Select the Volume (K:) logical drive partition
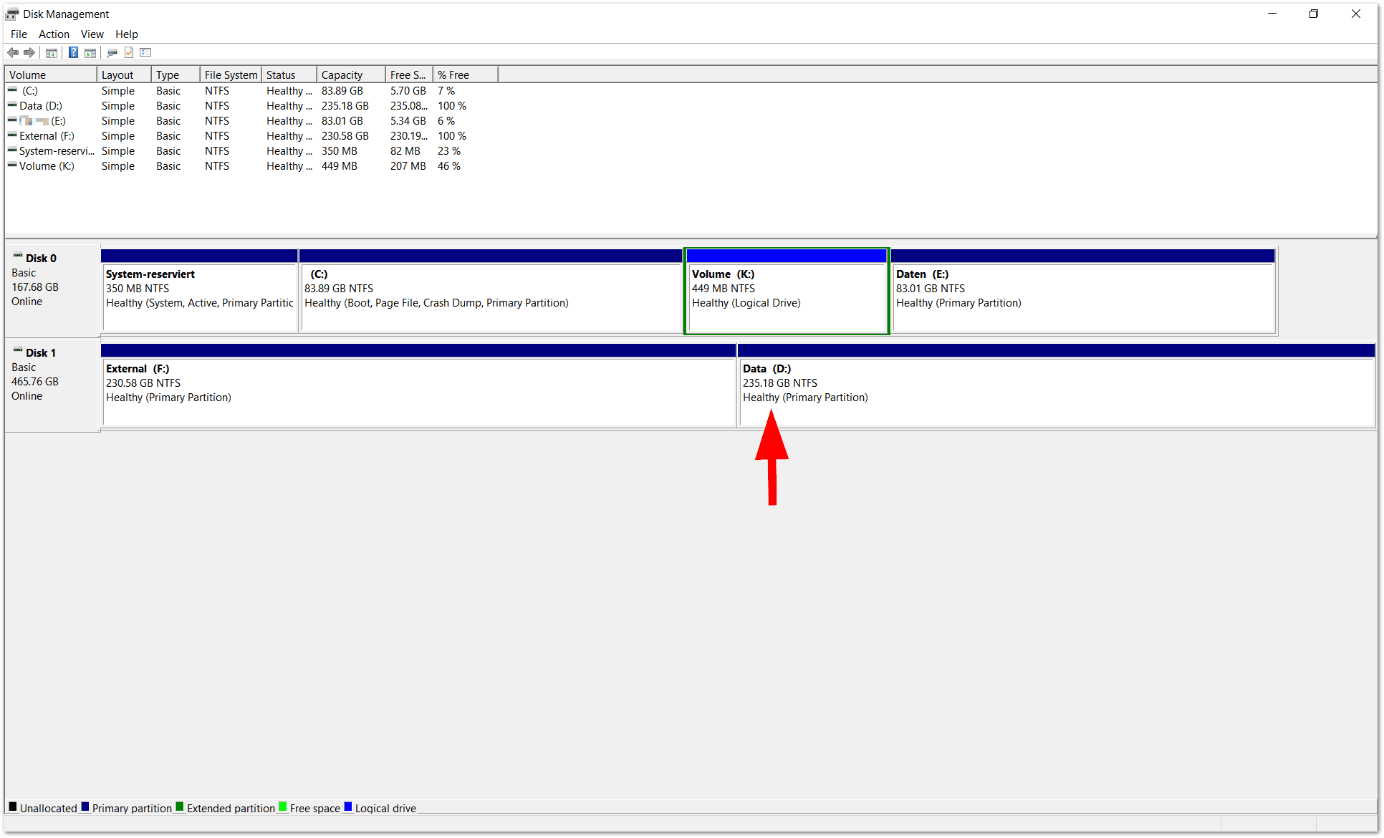 pos(786,296)
